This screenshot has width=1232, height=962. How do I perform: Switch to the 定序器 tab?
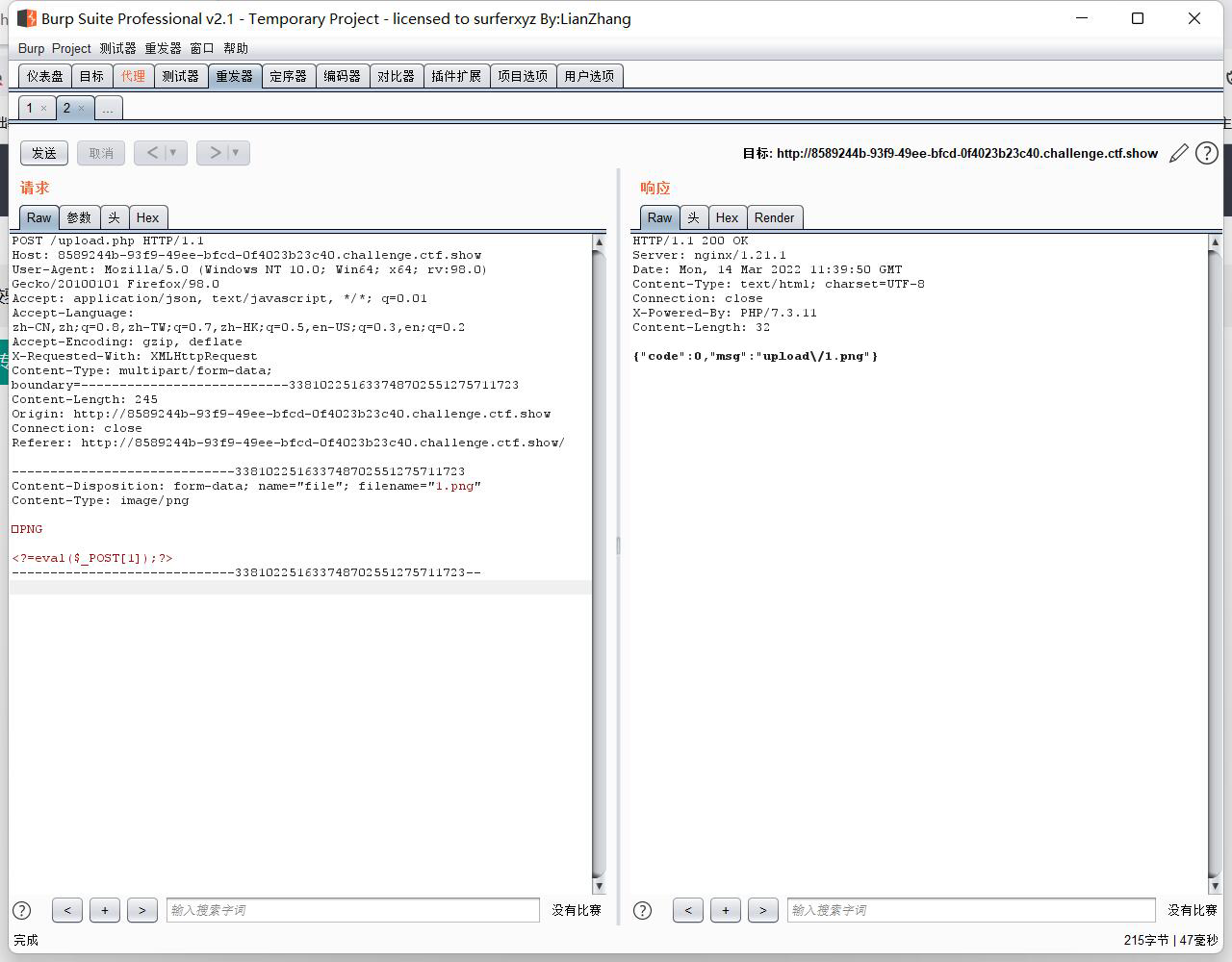tap(288, 76)
